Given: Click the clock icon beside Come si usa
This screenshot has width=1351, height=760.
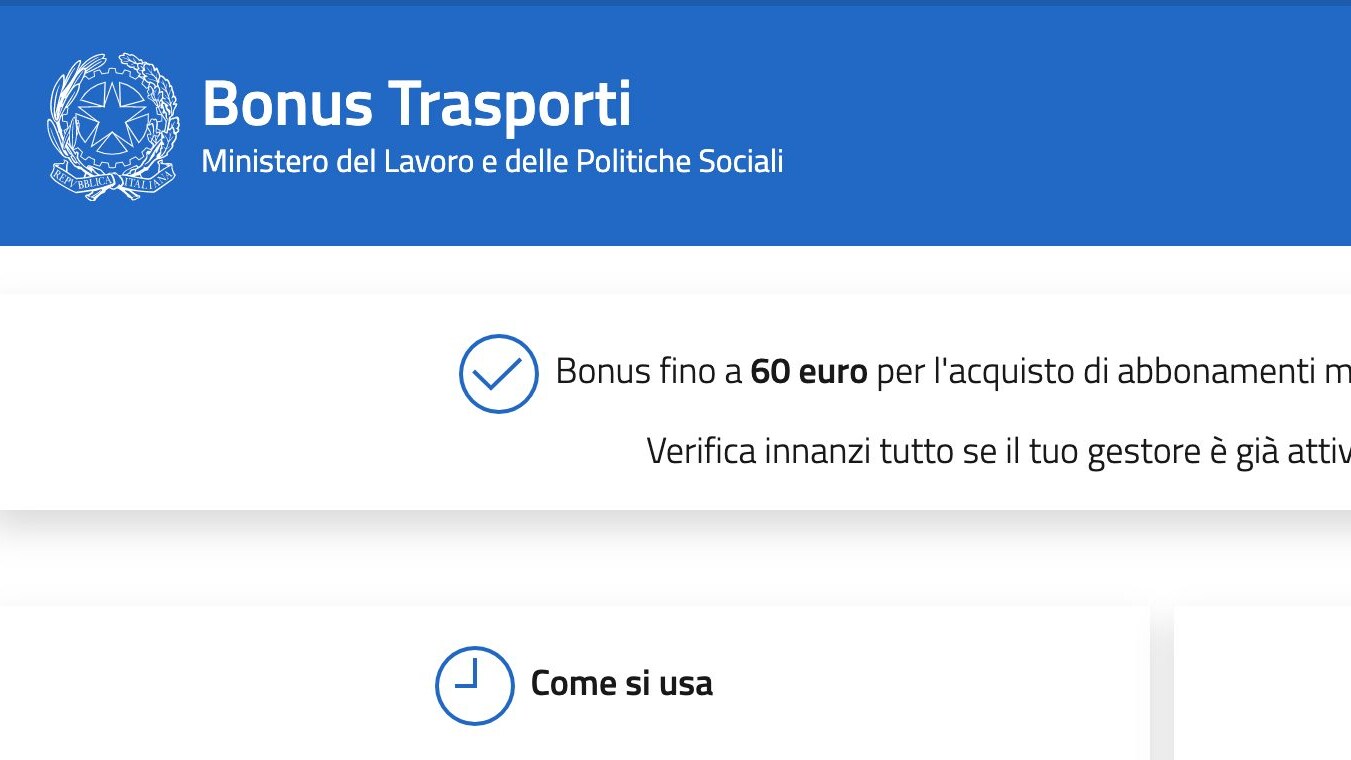Looking at the screenshot, I should pos(474,685).
